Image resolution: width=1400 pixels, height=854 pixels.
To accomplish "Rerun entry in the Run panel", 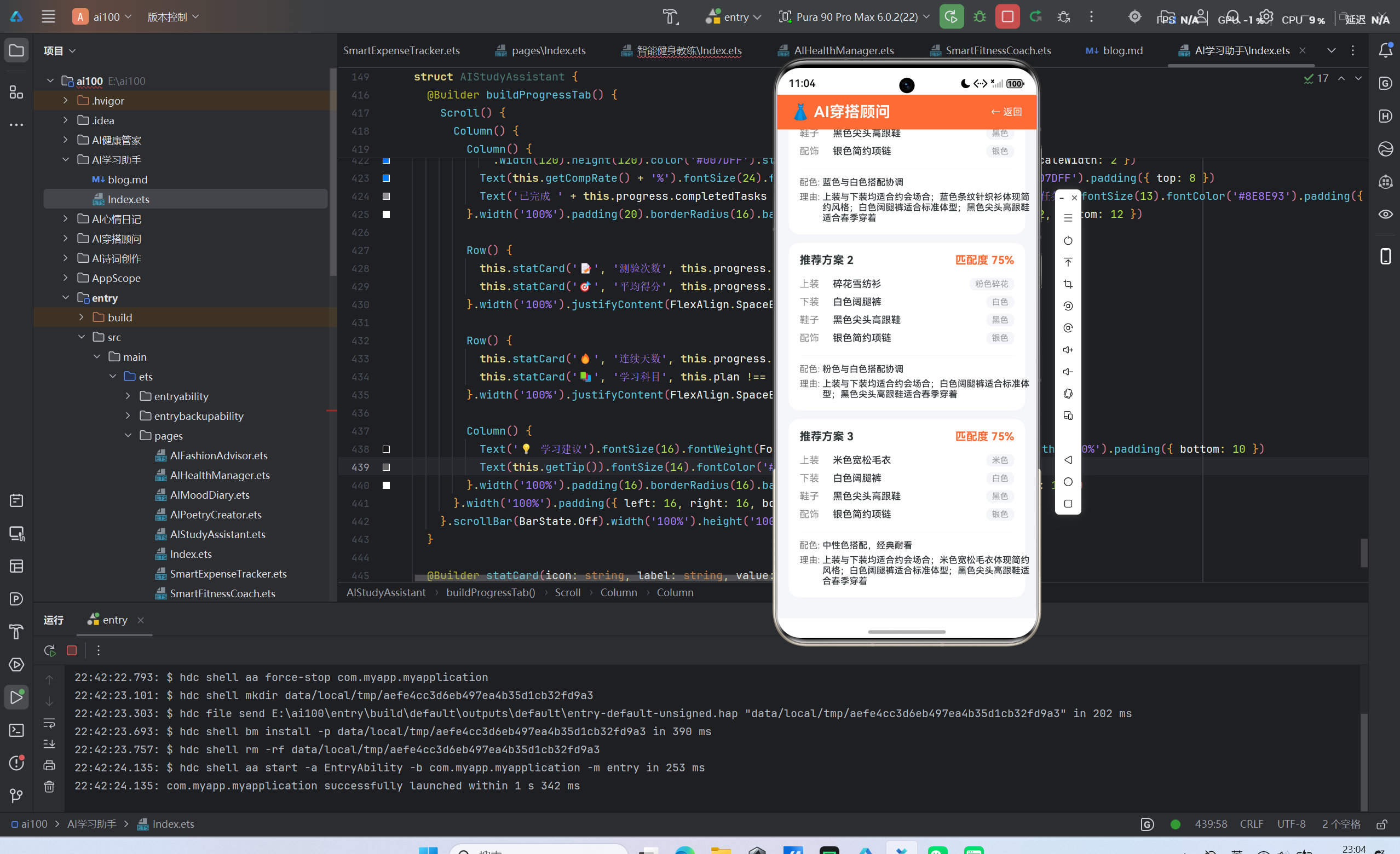I will tap(49, 650).
